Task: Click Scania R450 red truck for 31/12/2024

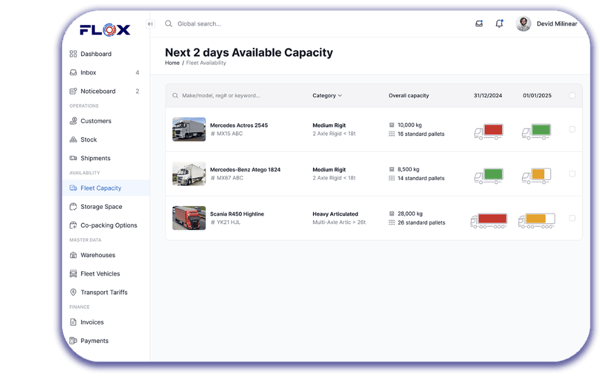Action: (x=489, y=221)
